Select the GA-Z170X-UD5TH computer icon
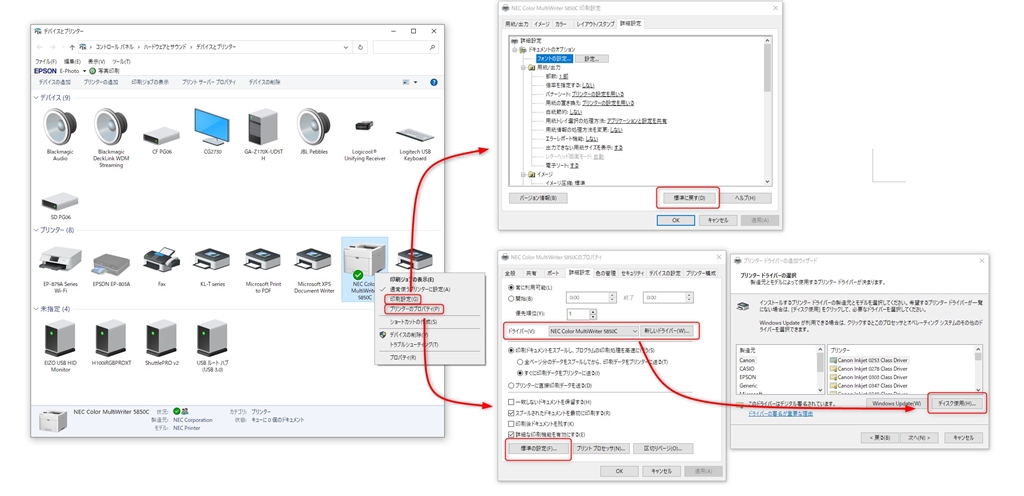 pyautogui.click(x=263, y=127)
